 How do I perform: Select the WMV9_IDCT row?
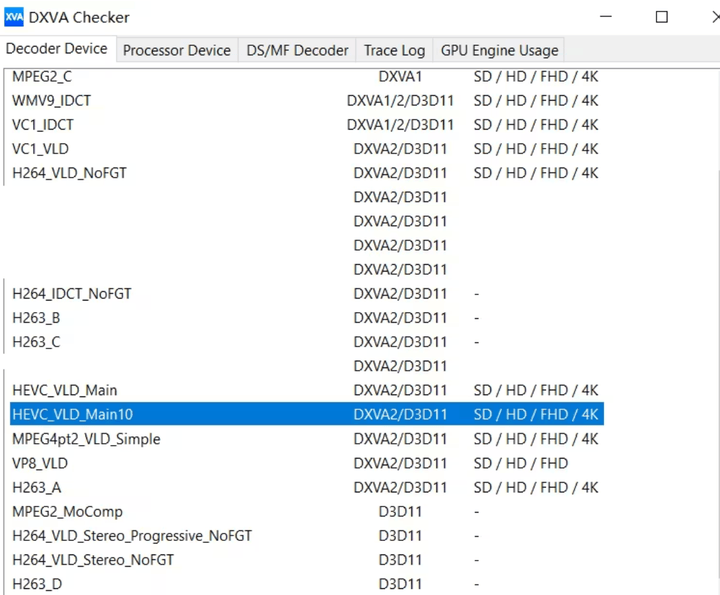[307, 101]
